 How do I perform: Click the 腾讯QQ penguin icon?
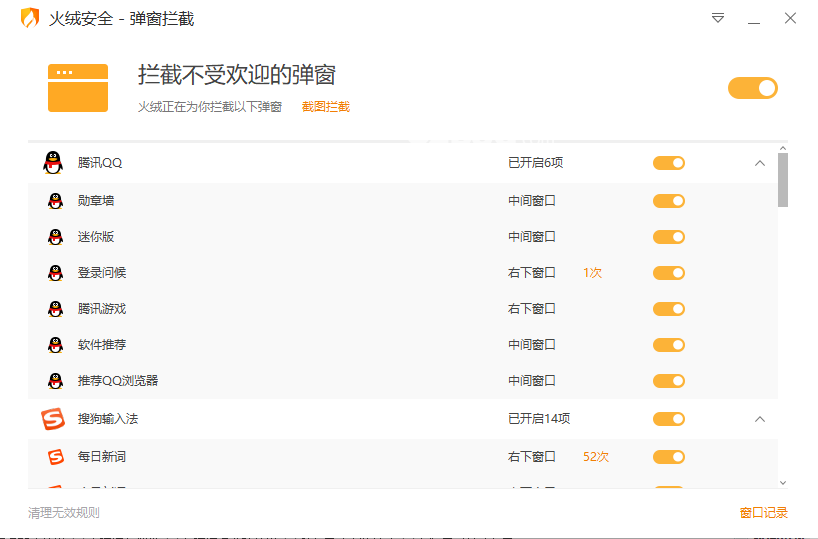point(53,163)
